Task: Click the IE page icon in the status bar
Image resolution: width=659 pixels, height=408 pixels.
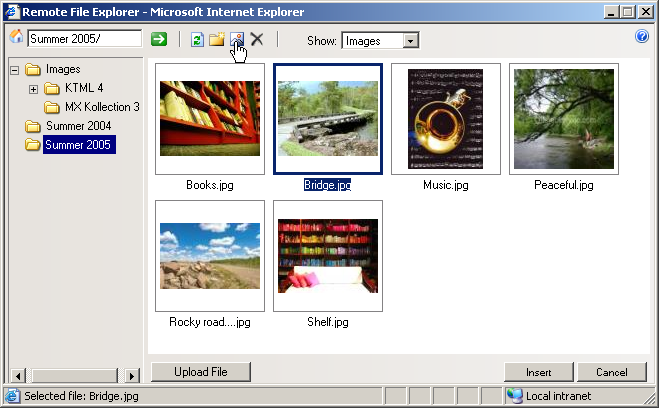Action: coord(12,396)
